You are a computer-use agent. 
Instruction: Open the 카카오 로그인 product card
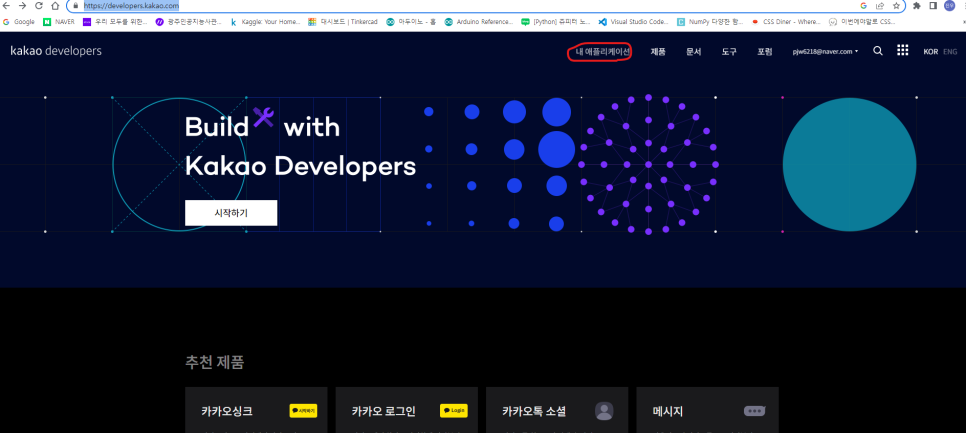tap(407, 410)
